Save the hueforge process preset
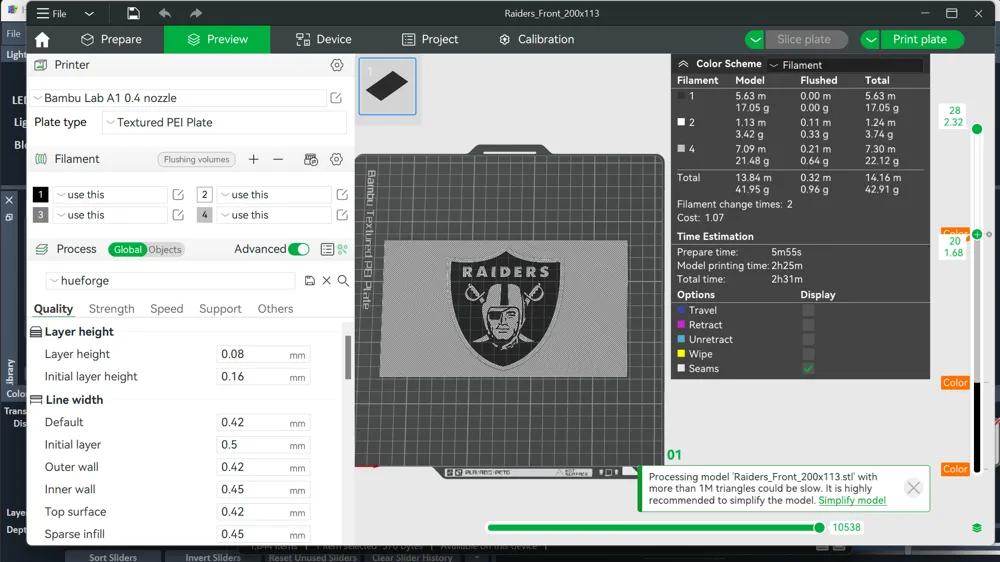 310,281
